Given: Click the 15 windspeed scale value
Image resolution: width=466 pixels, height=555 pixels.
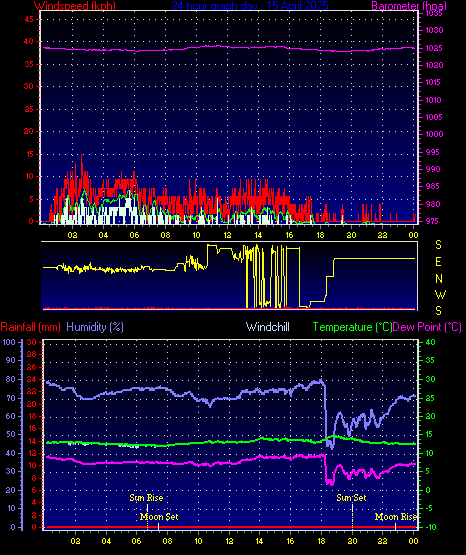Looking at the screenshot, I should [29, 154].
